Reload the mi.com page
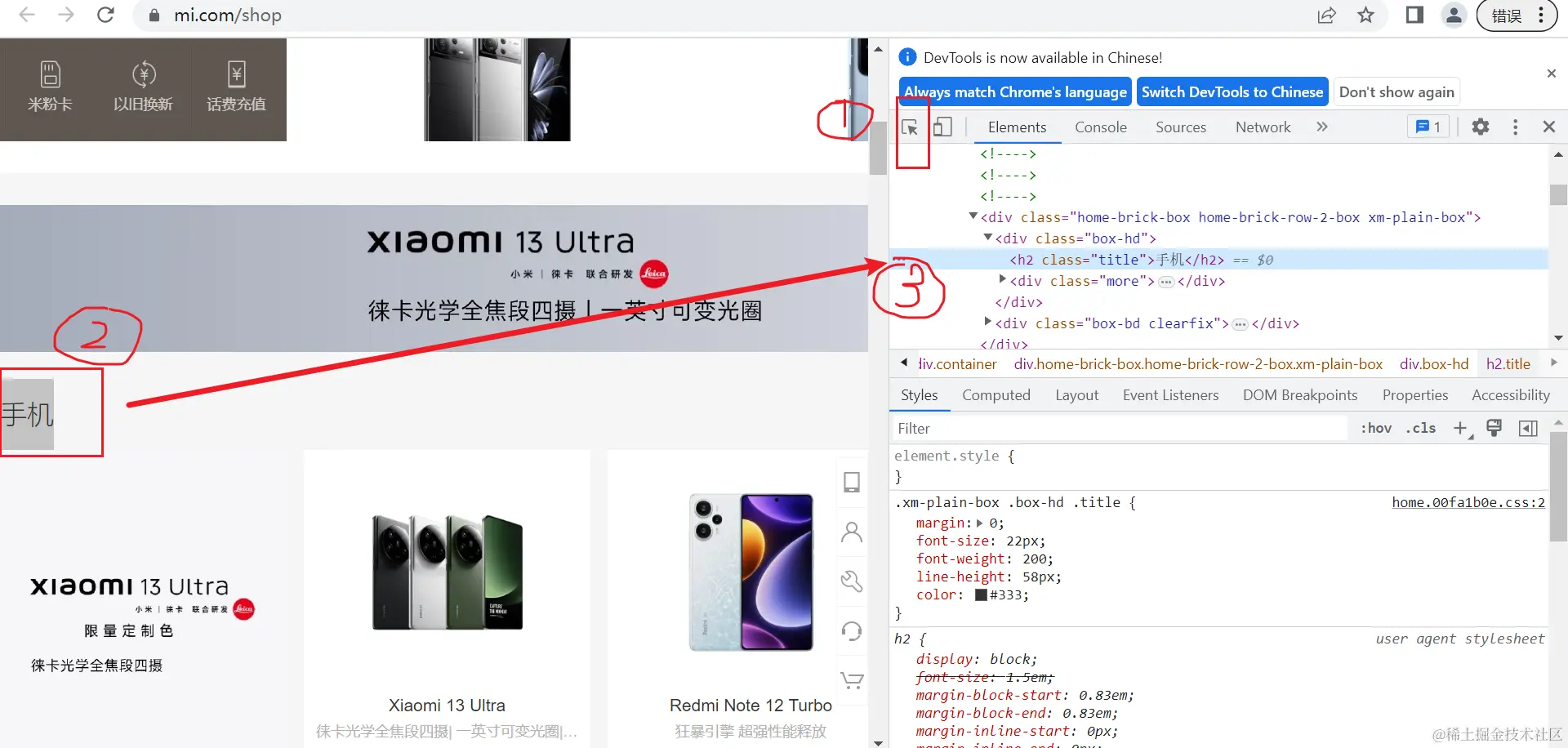Viewport: 1568px width, 748px height. (x=105, y=15)
